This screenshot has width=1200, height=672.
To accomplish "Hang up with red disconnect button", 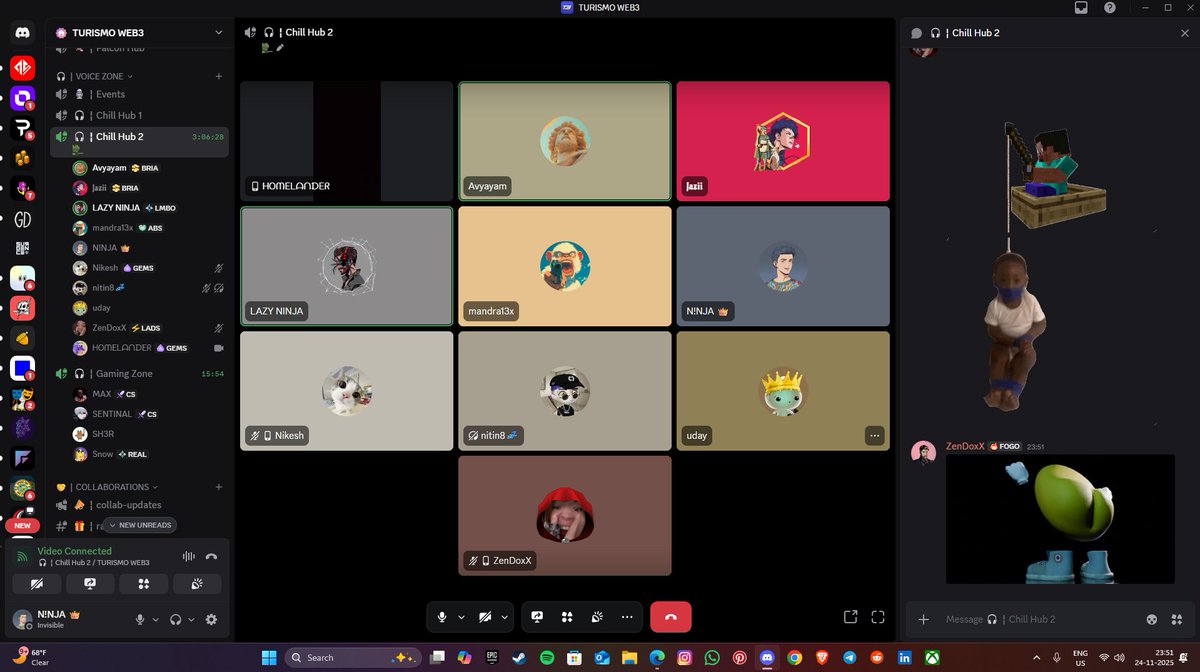I will [670, 617].
